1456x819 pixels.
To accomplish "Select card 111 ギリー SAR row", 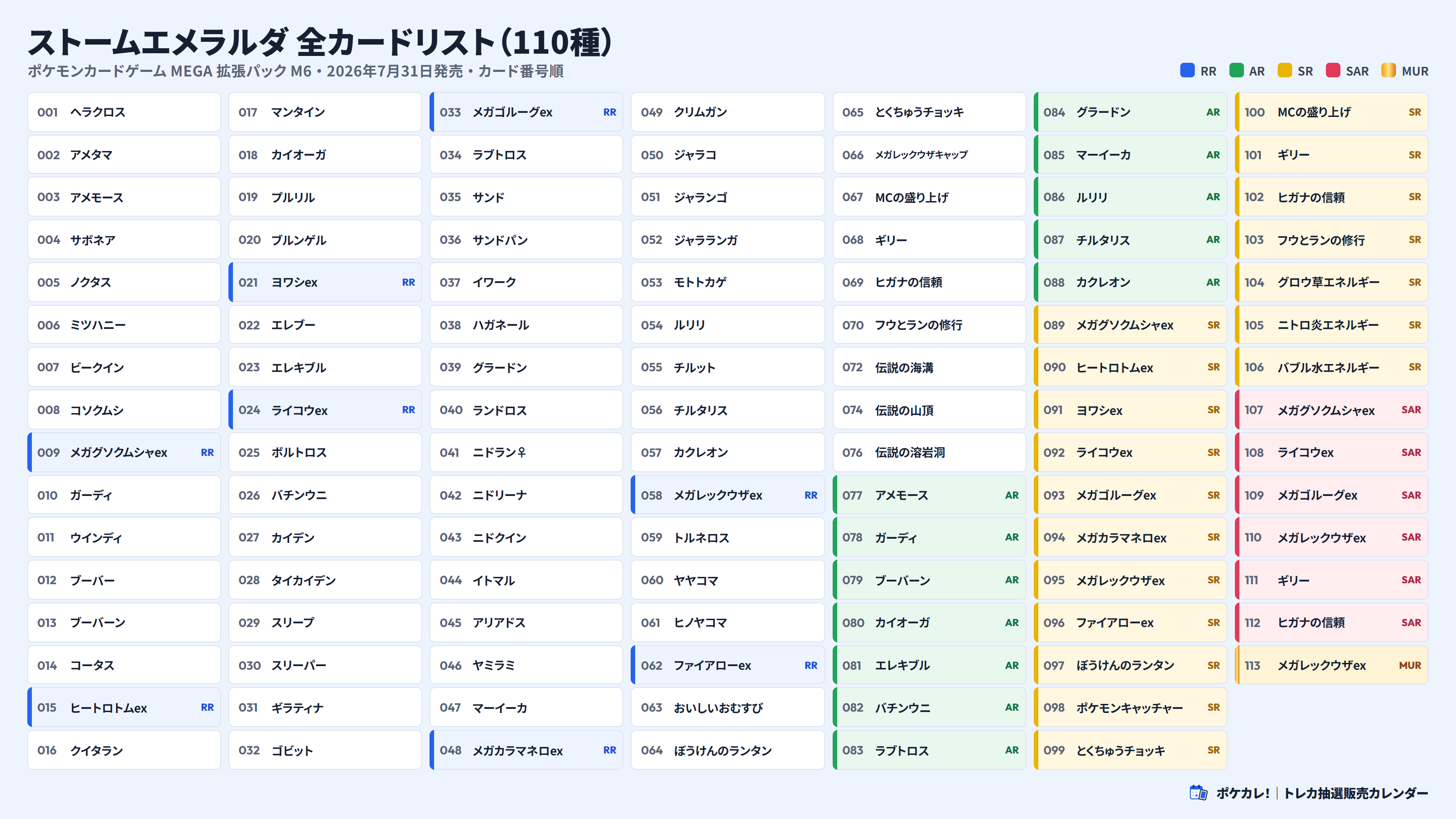I will click(x=1332, y=580).
